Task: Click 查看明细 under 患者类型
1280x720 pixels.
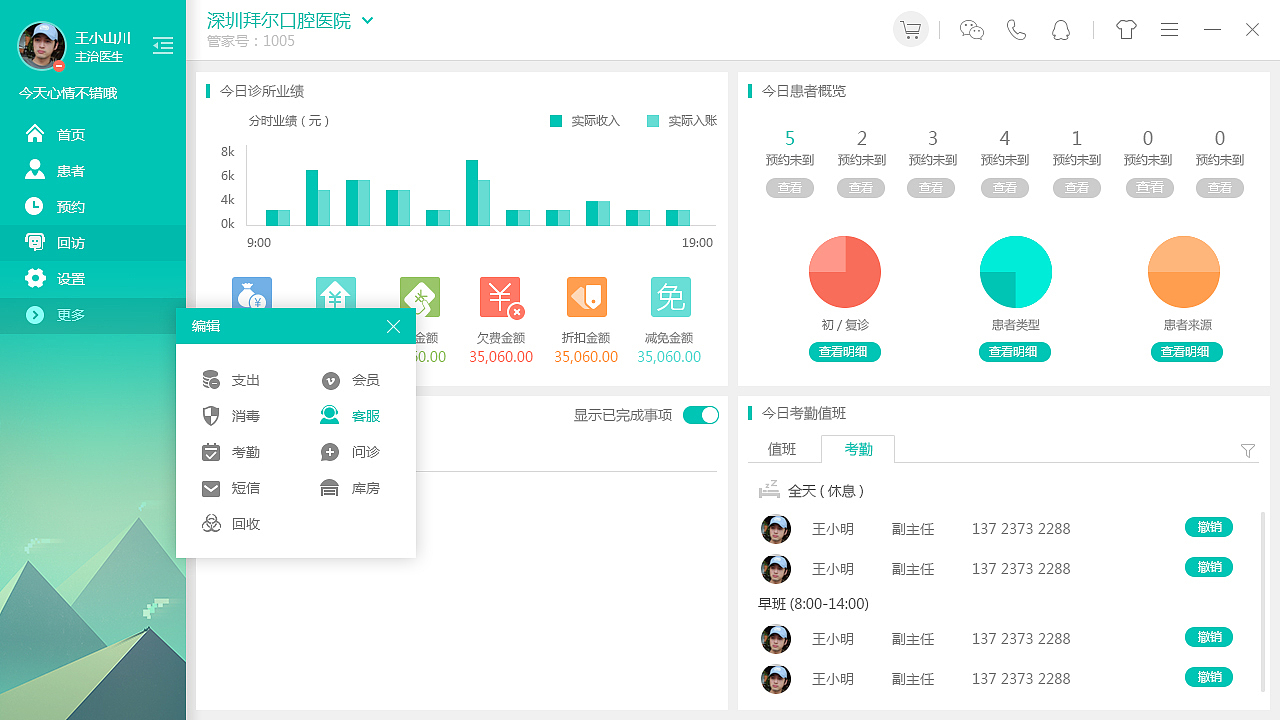Action: click(x=1015, y=352)
